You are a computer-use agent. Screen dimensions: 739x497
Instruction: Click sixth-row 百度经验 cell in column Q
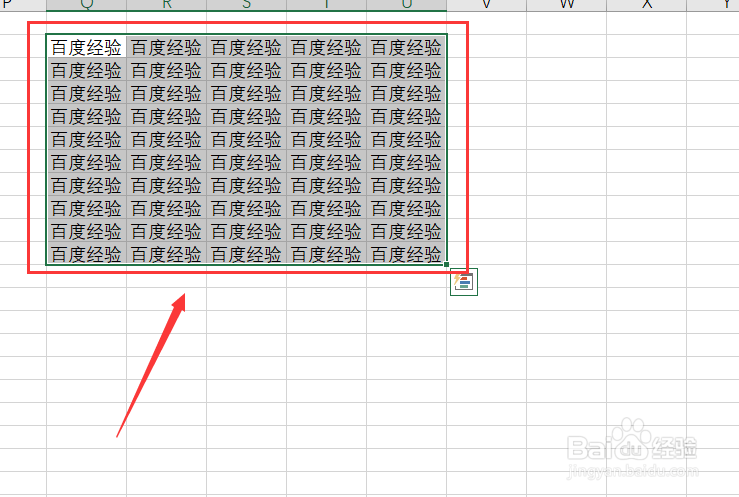coord(87,162)
